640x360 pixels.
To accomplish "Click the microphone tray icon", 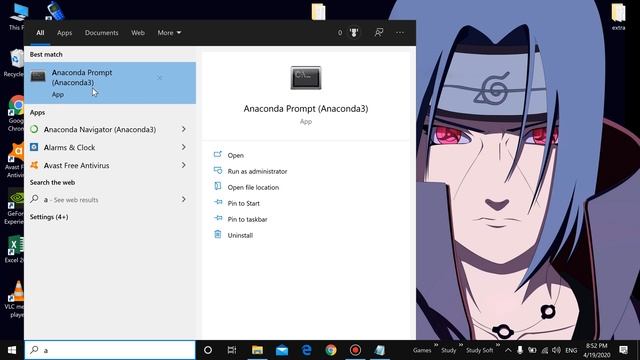I will 520,350.
